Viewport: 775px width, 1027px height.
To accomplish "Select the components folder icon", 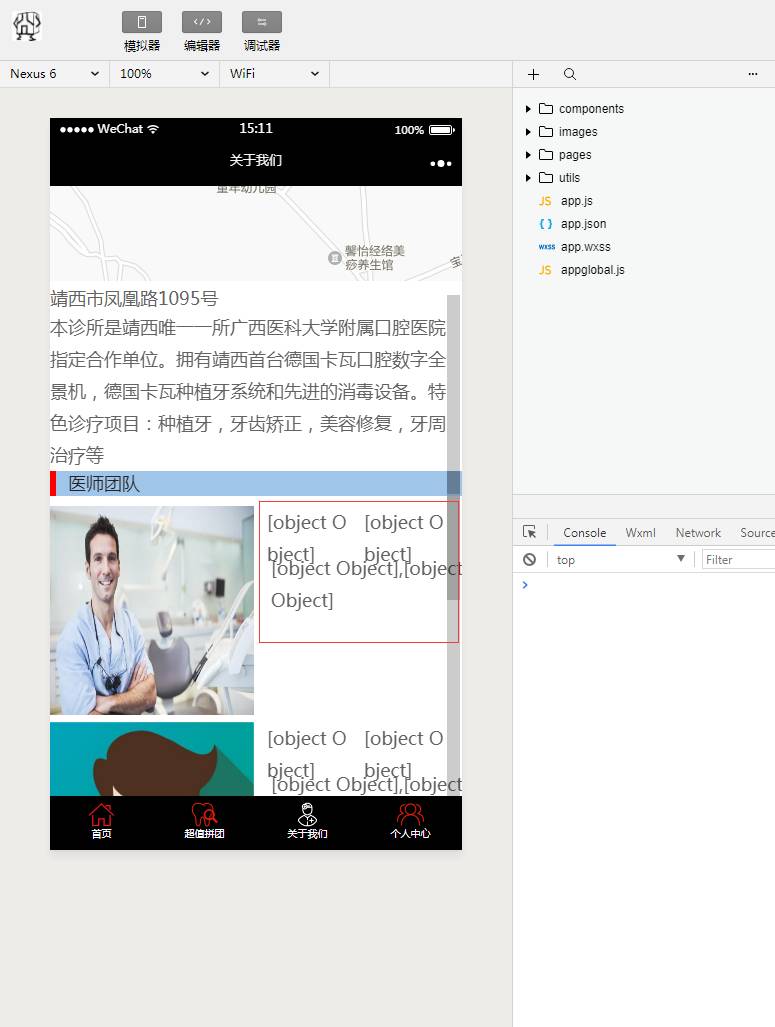I will (546, 109).
